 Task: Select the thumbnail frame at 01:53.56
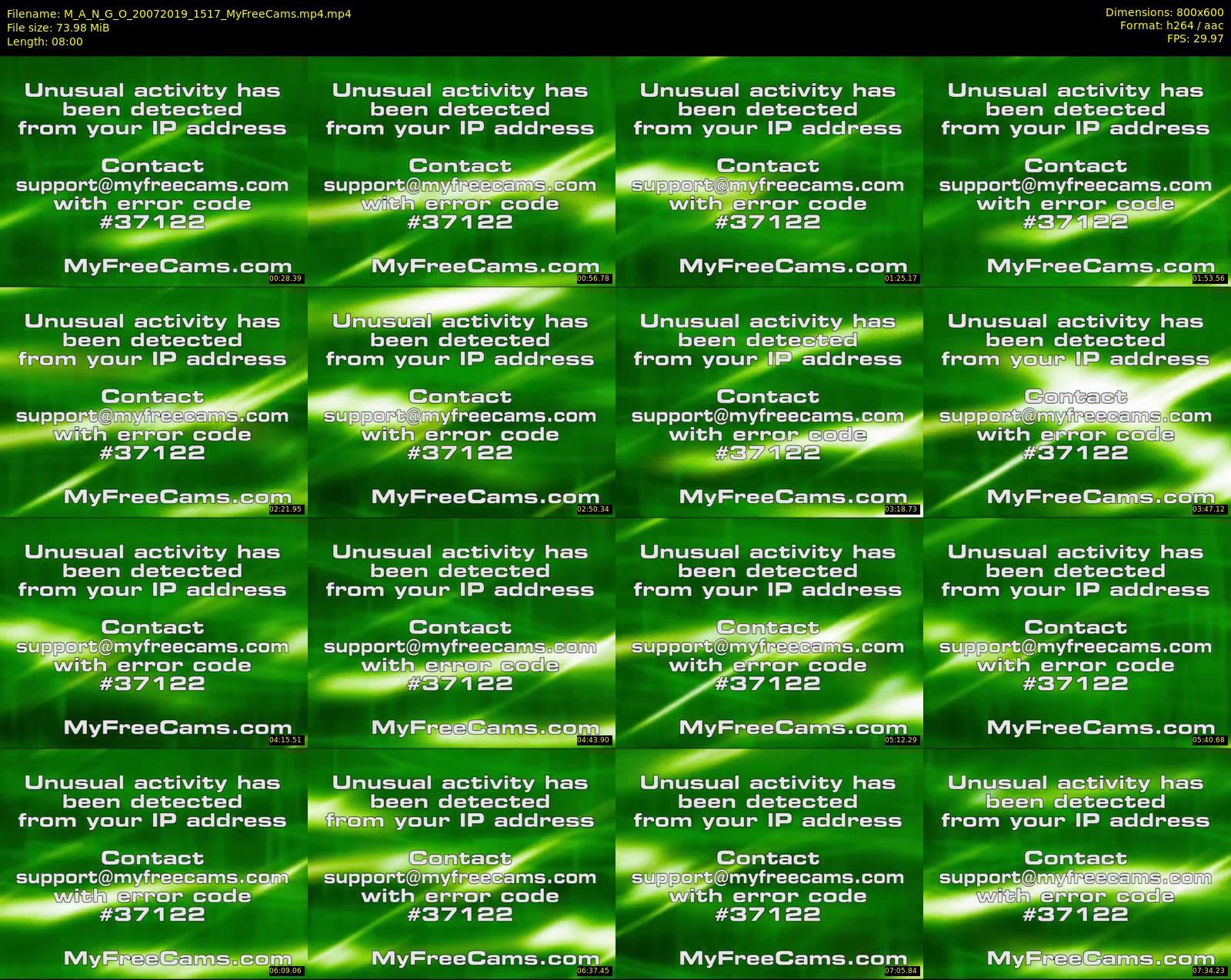pos(1077,171)
